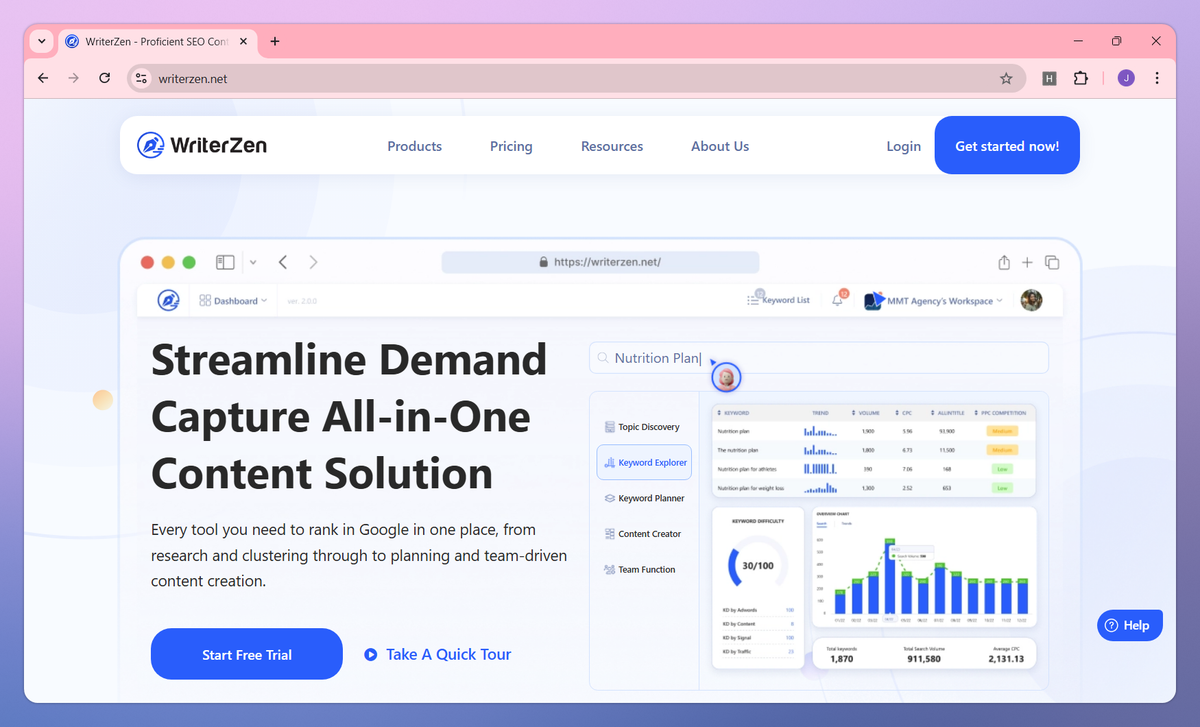The image size is (1200, 727).
Task: Sort by the KEYWORD column header
Action: [734, 413]
